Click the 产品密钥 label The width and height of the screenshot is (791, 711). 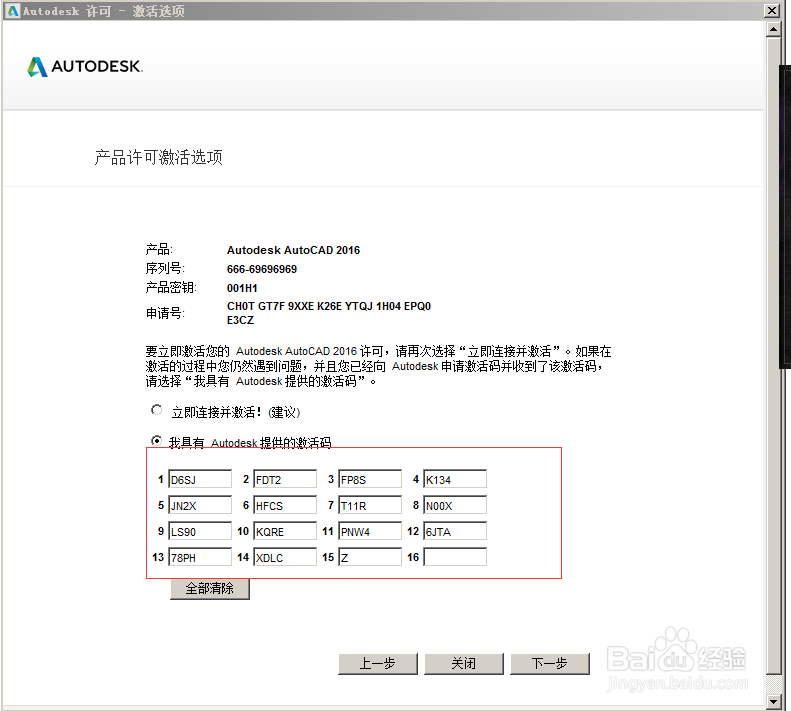pos(171,288)
